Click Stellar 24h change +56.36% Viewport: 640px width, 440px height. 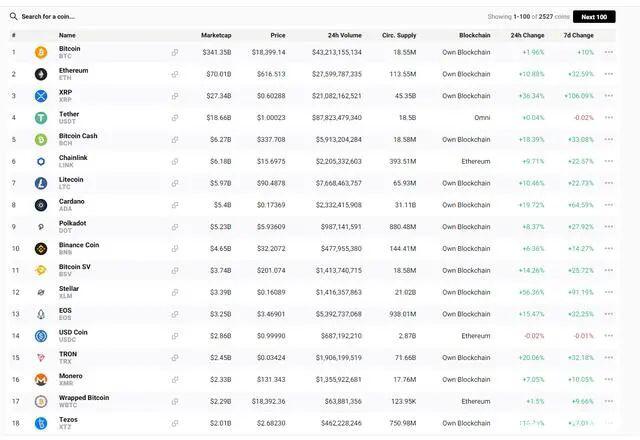(531, 292)
